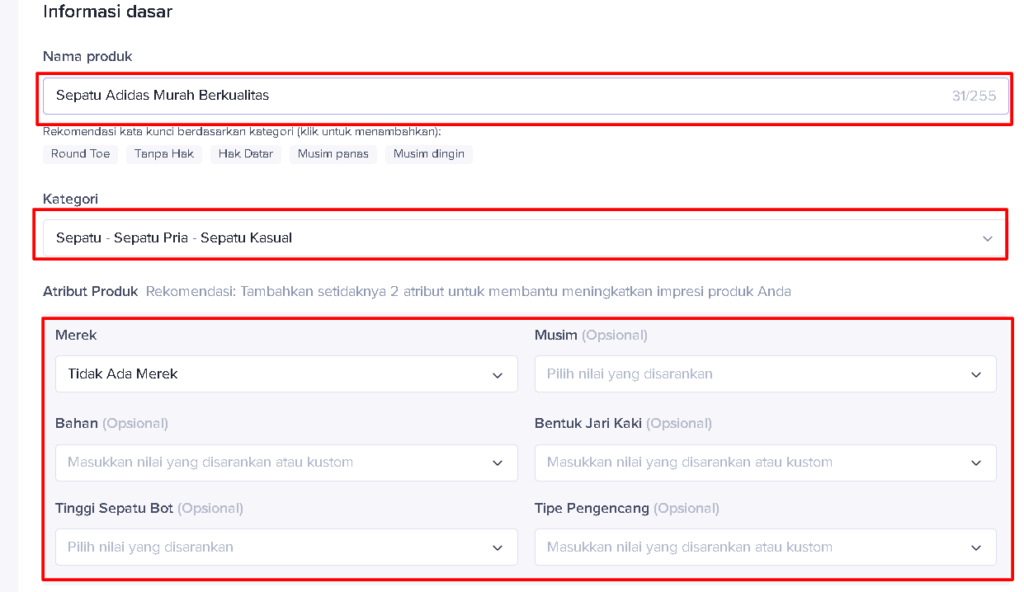Click the Bentuk Jari Kaki chevron arrow
1024x592 pixels.
pyautogui.click(x=976, y=463)
